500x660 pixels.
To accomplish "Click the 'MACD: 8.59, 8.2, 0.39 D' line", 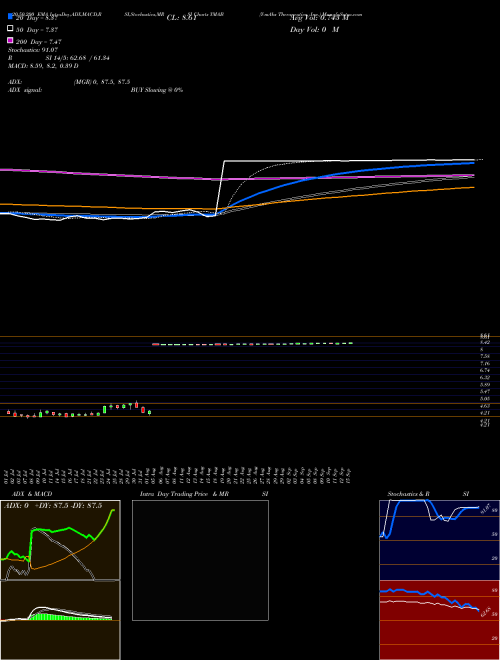I will tap(43, 66).
